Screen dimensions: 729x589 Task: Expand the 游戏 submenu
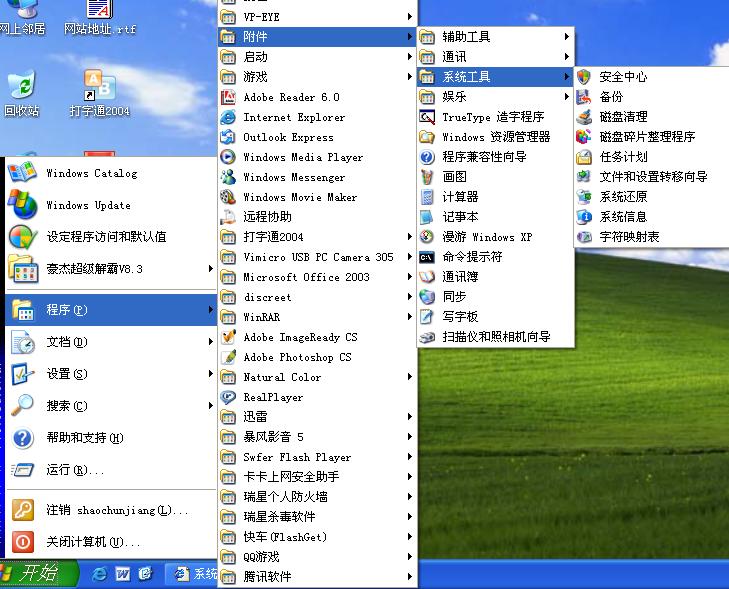pos(318,77)
